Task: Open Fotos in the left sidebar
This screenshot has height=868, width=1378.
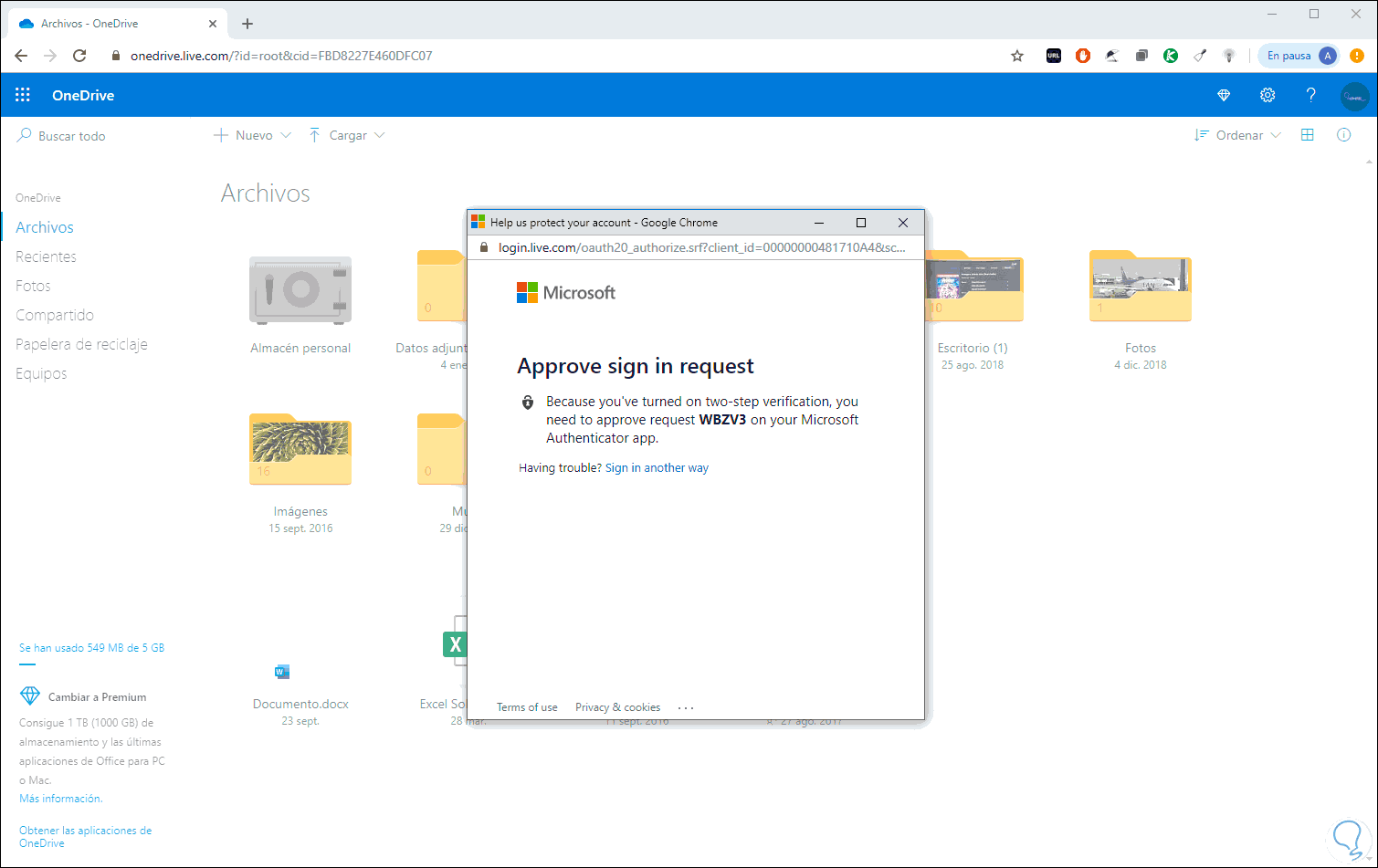Action: pos(33,286)
